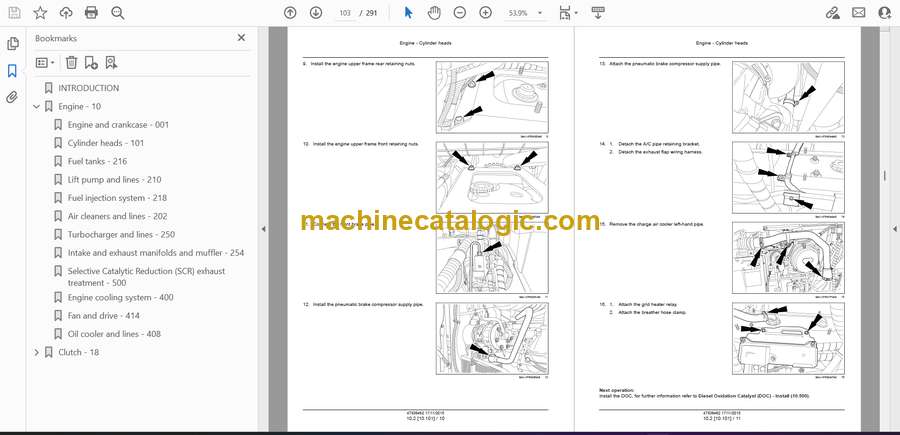
Task: Select the Engine - 10 bookmark
Action: click(x=79, y=106)
